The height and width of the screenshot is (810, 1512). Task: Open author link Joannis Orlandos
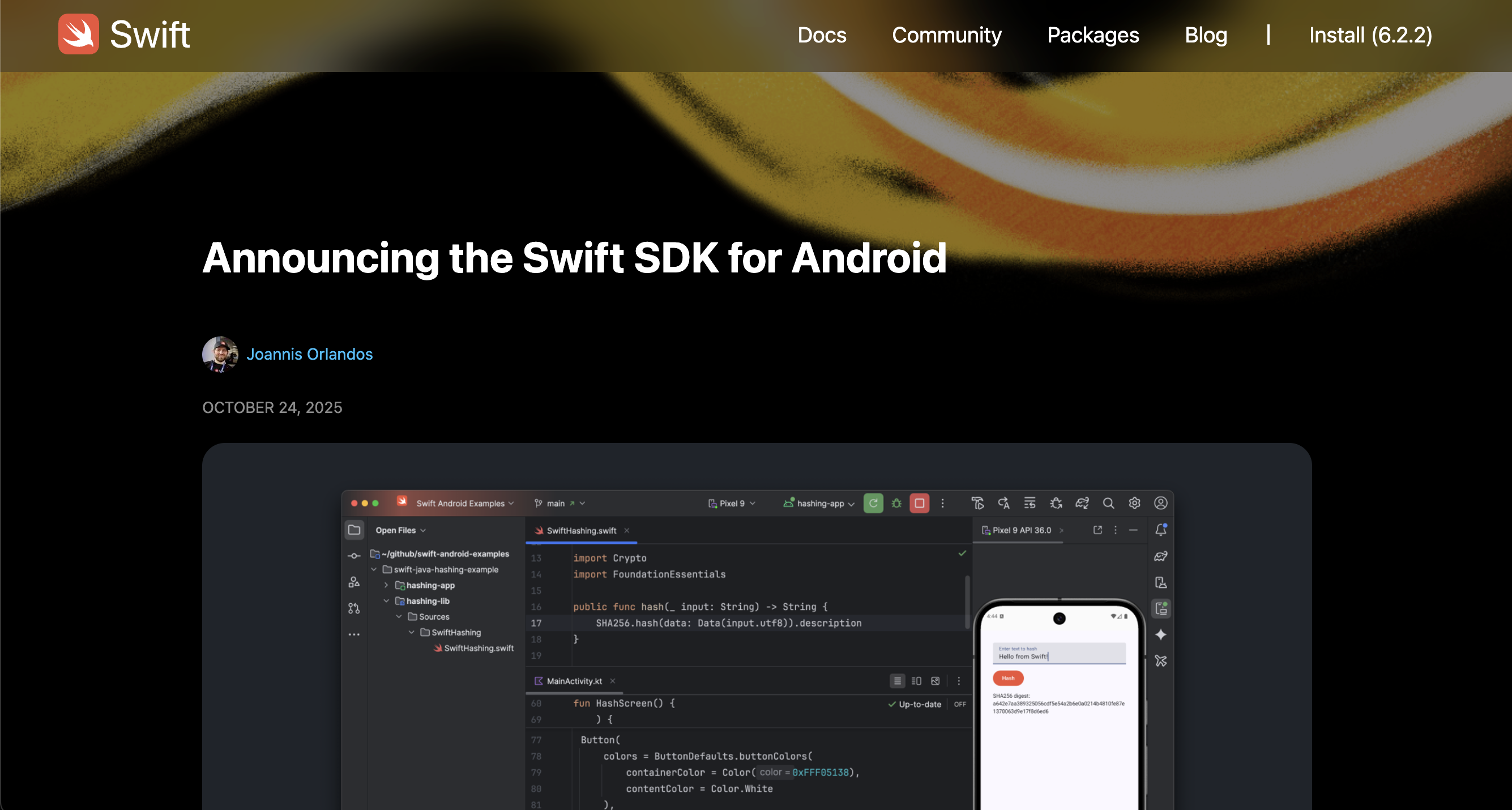(309, 354)
